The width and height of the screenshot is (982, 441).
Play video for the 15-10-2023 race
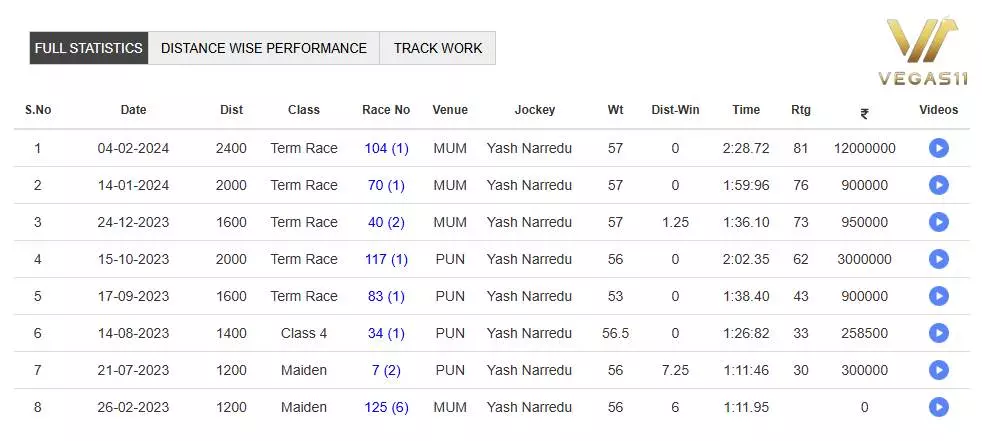click(938, 259)
